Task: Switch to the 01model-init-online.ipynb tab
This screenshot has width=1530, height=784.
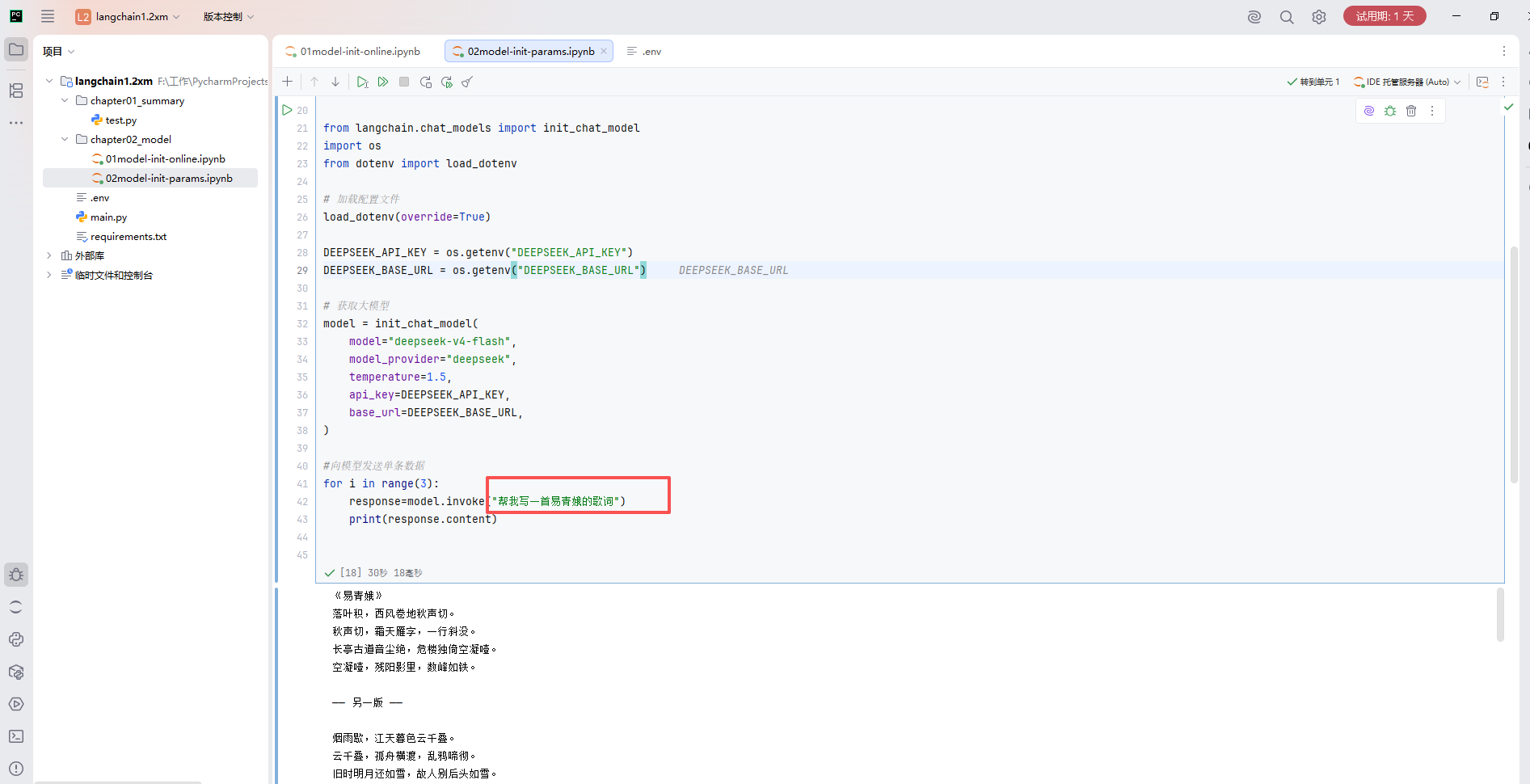Action: tap(353, 51)
